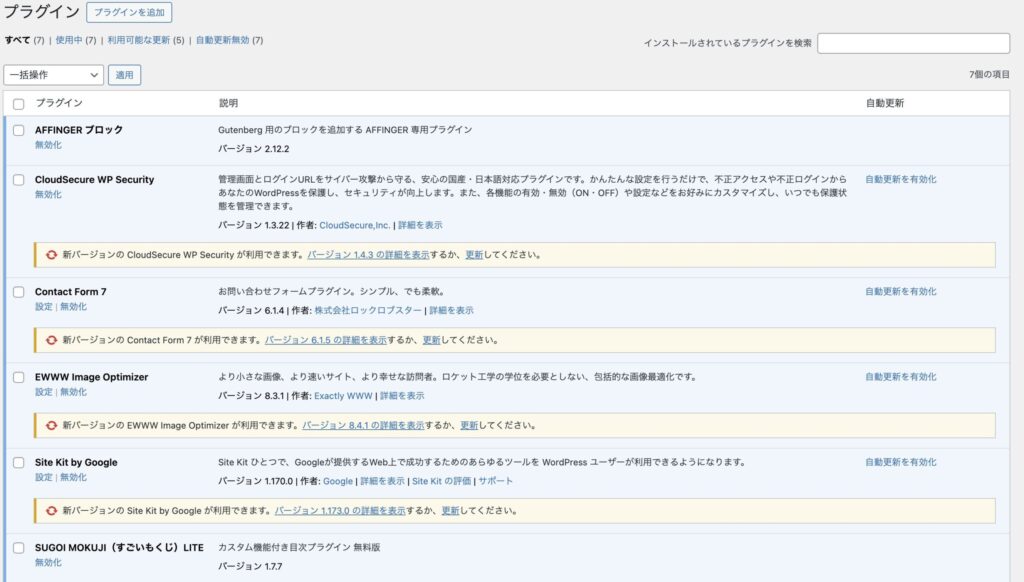
Task: Open the 一括操作 bulk actions dropdown
Action: [52, 75]
